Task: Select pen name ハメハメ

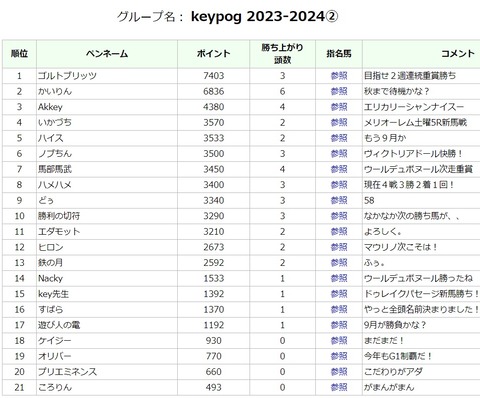Action: (x=55, y=185)
